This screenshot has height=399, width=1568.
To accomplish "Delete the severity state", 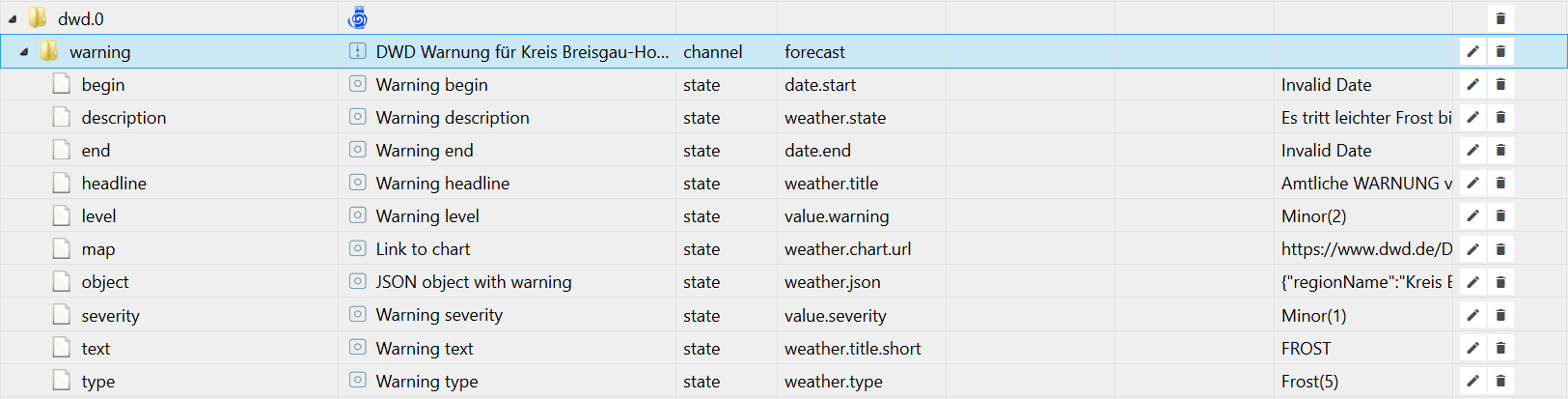I will point(1500,315).
